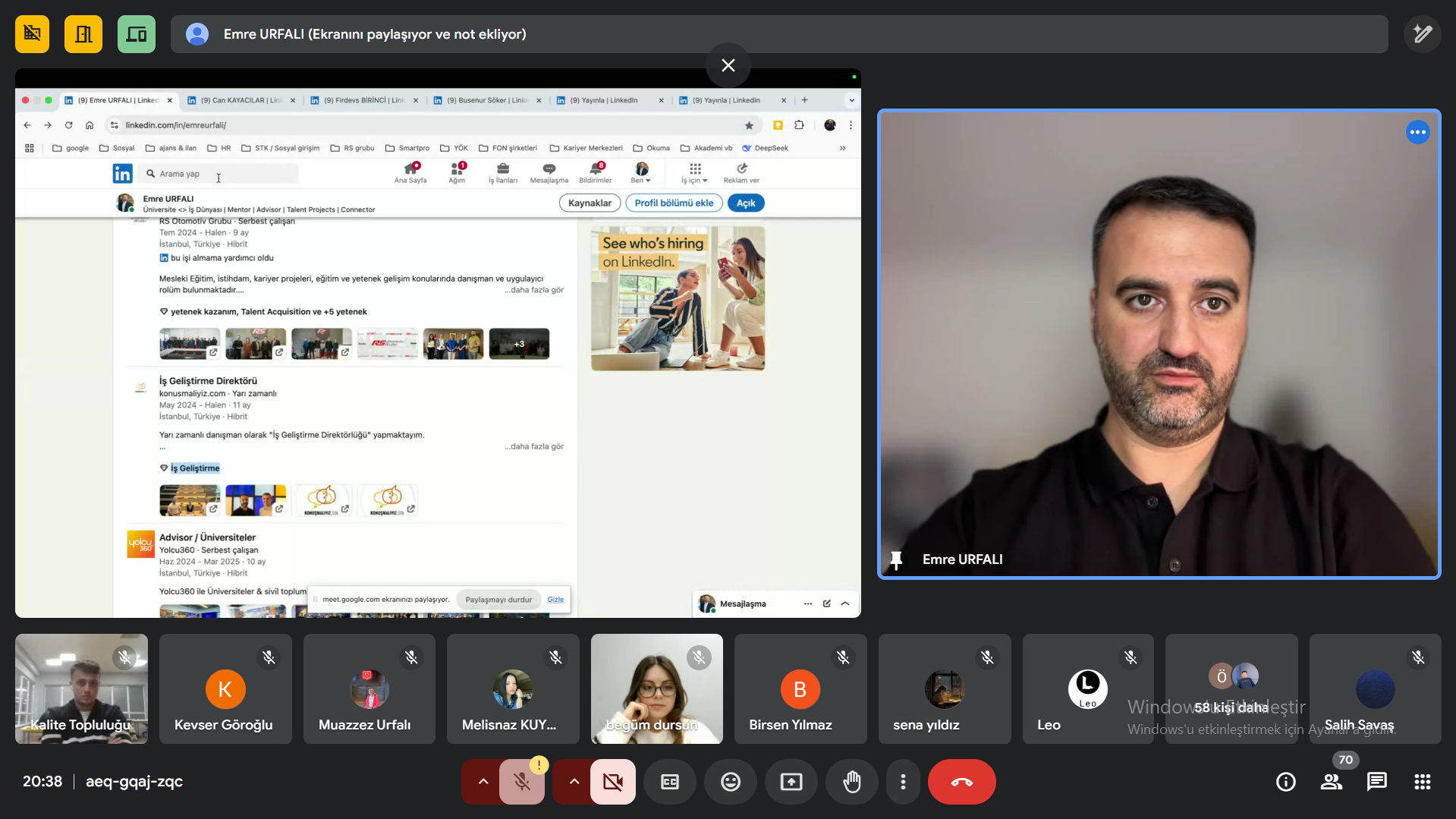This screenshot has width=1456, height=819.
Task: Toggle closed captions button
Action: pos(669,782)
